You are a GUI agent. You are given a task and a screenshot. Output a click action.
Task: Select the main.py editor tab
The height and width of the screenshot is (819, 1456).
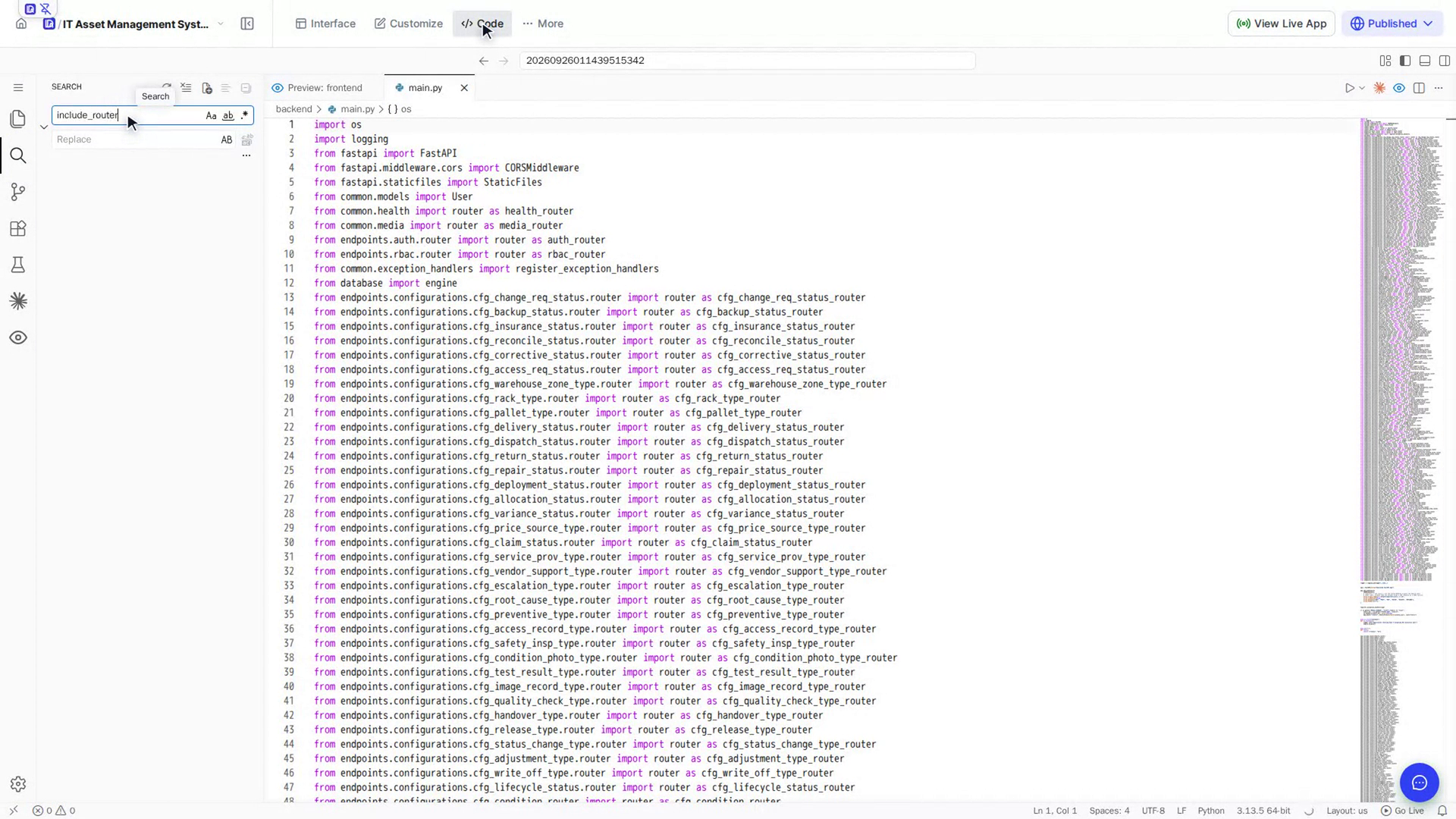click(425, 88)
